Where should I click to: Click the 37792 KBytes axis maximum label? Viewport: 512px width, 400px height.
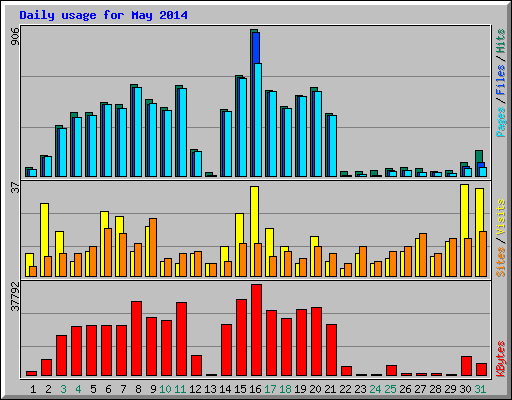tap(15, 296)
